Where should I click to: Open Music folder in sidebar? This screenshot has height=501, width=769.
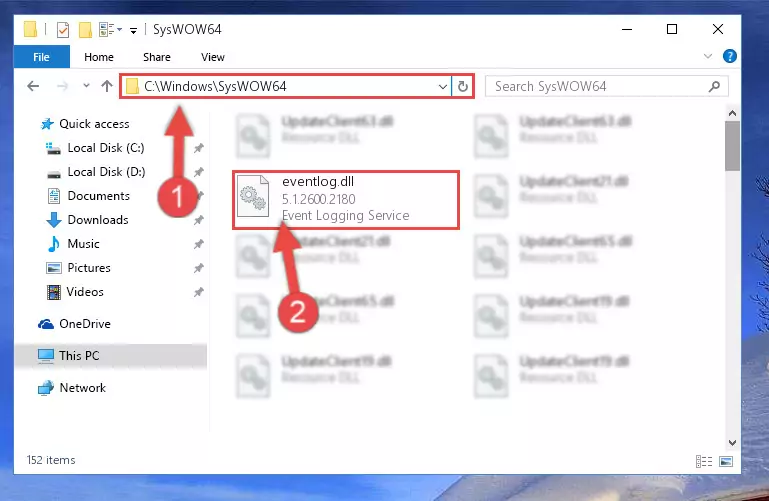point(83,244)
